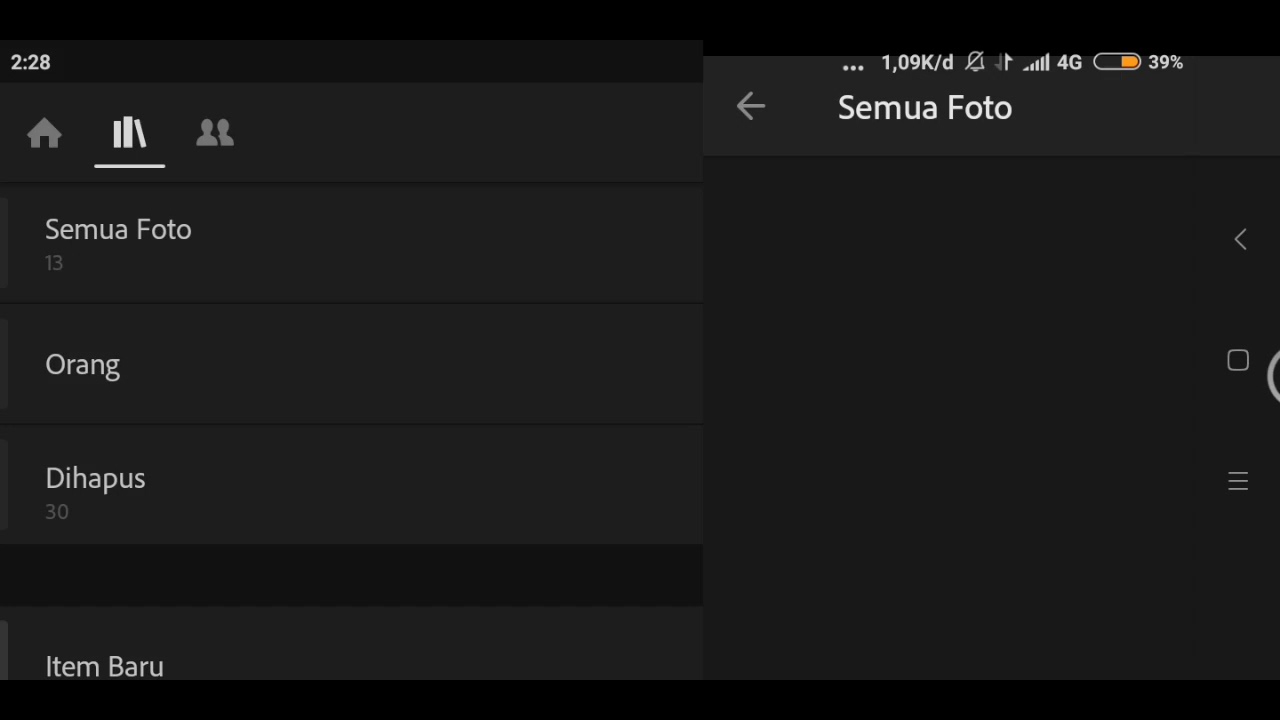Go to the Home tab icon
Viewport: 1280px width, 720px height.
[x=44, y=133]
